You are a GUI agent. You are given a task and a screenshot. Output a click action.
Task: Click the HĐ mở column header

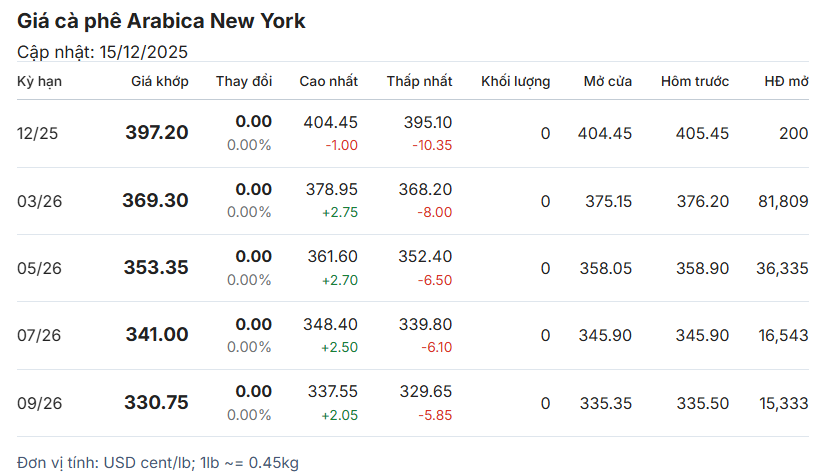pyautogui.click(x=786, y=81)
